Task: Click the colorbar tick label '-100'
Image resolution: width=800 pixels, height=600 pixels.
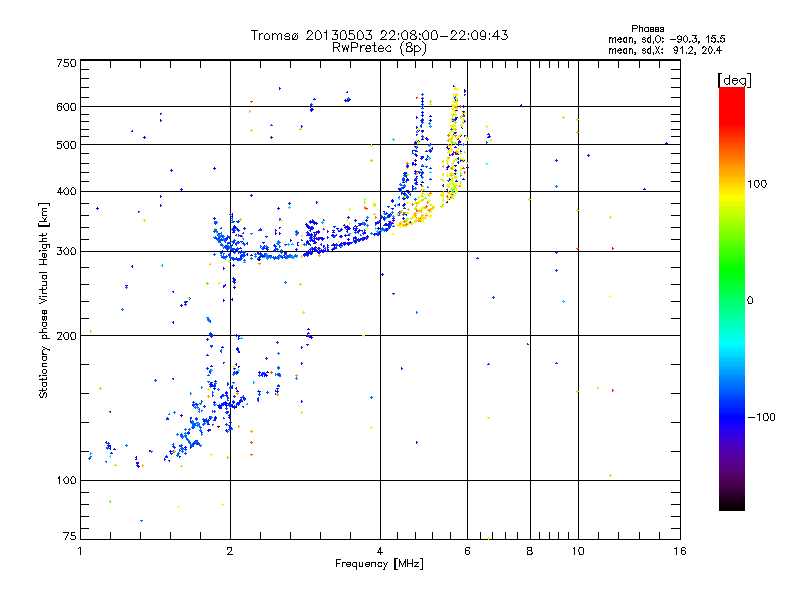Action: pos(761,417)
